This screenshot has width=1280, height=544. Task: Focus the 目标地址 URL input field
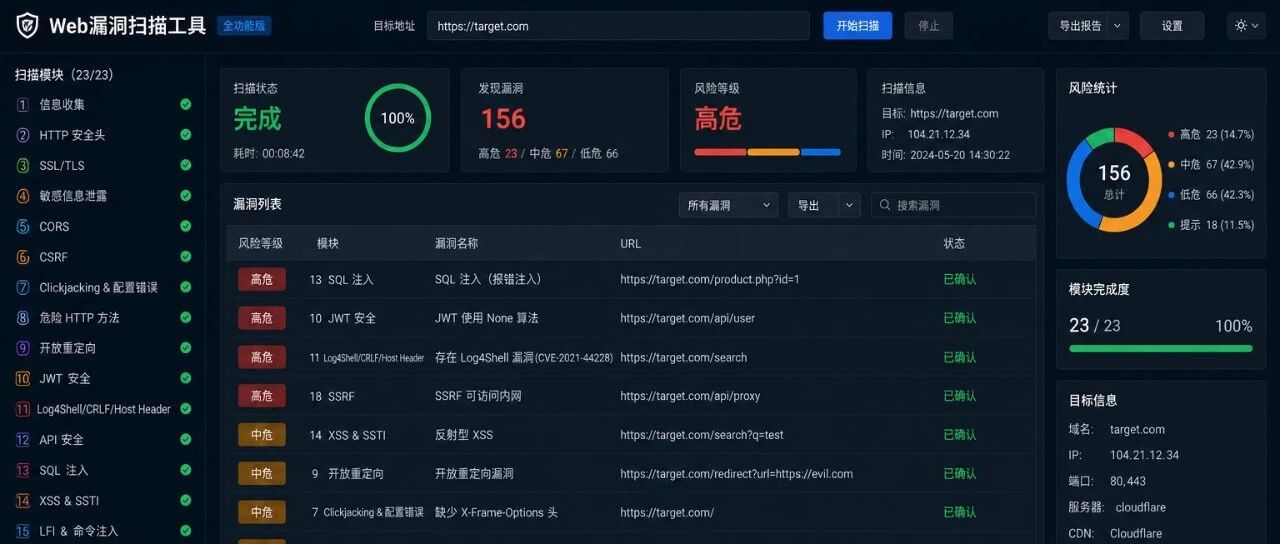[x=618, y=26]
